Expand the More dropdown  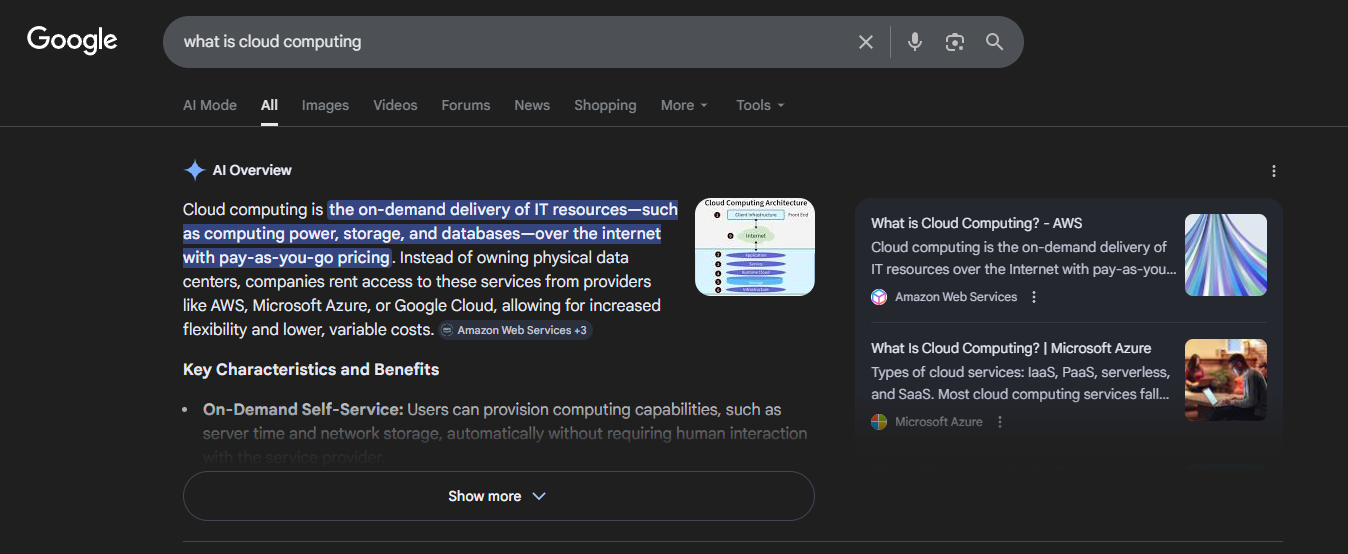point(684,105)
